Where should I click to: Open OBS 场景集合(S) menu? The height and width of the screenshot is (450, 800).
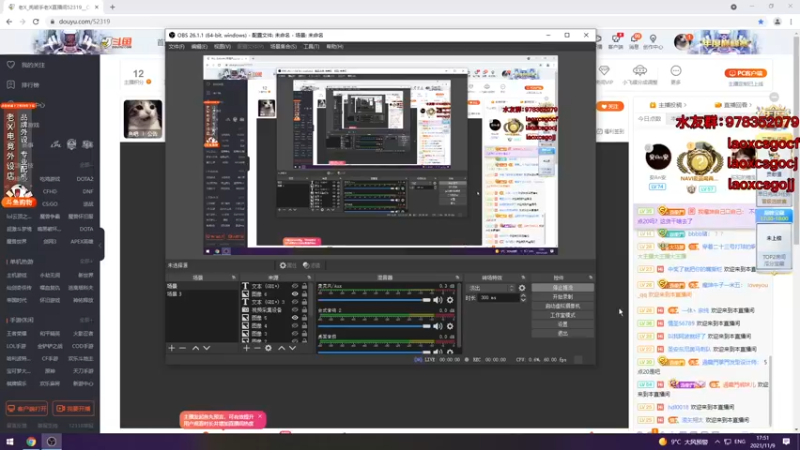[x=283, y=46]
